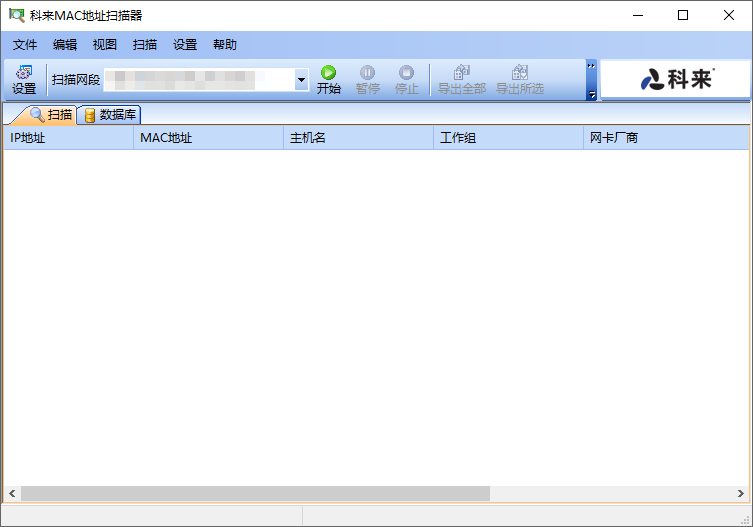Screen dimensions: 753x527
Task: Sort by IP地址 column header
Action: 69,138
